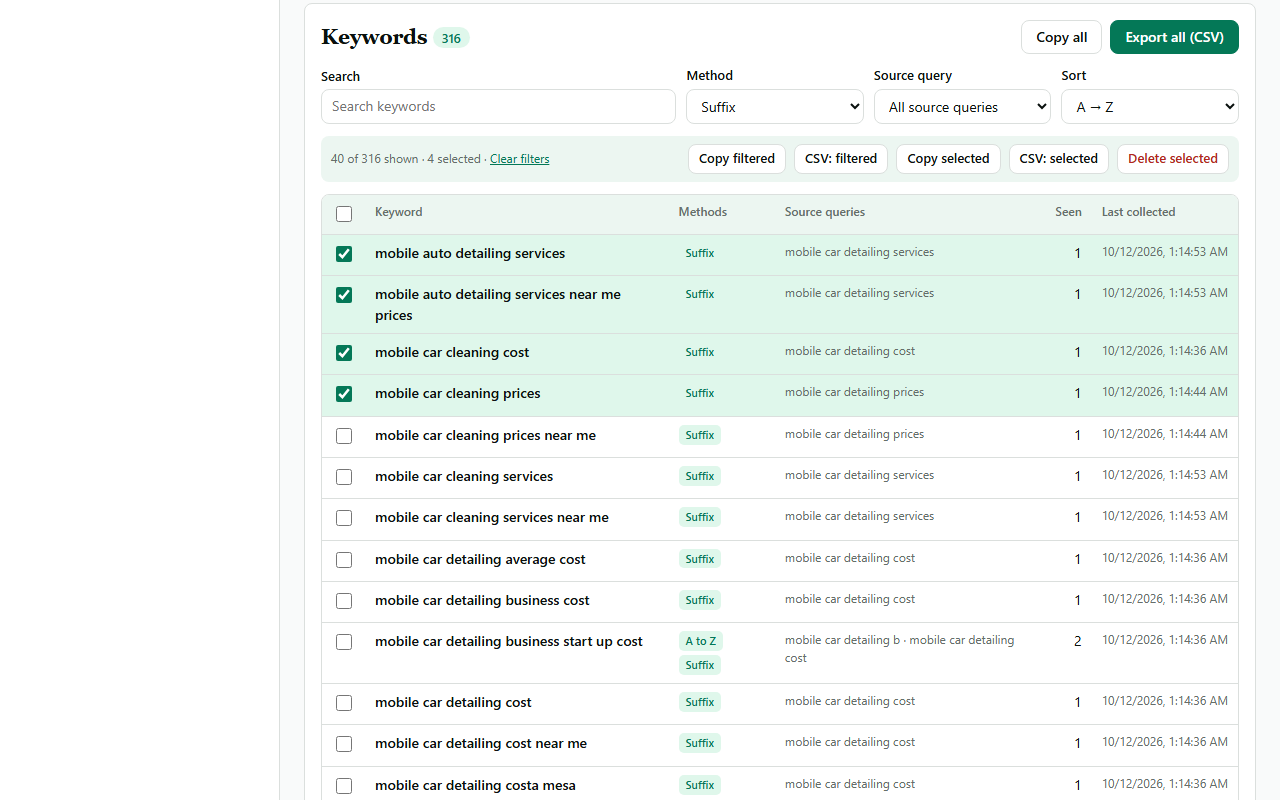The width and height of the screenshot is (1280, 800).
Task: Click the Clear filters link
Action: point(519,159)
